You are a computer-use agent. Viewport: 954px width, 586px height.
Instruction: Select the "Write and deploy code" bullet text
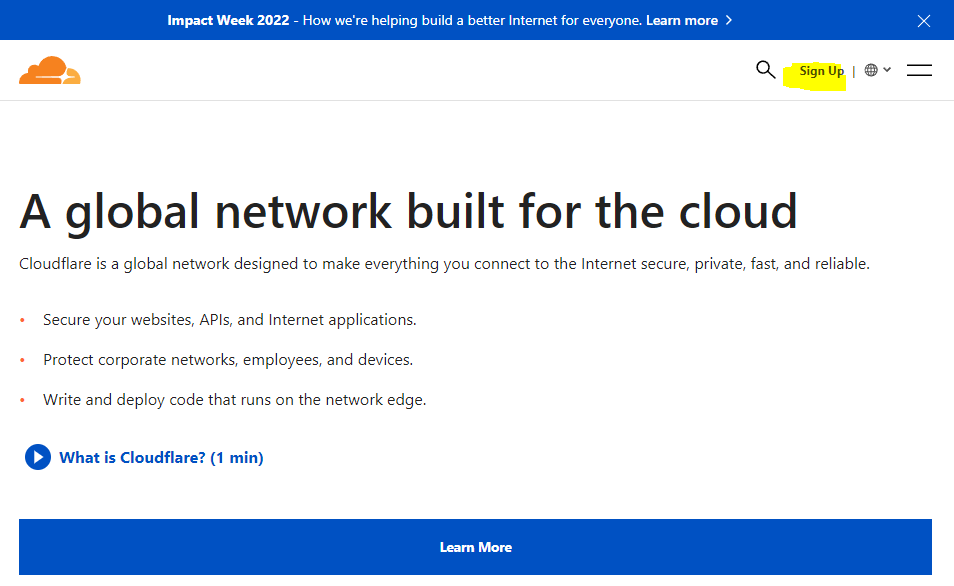tap(234, 400)
